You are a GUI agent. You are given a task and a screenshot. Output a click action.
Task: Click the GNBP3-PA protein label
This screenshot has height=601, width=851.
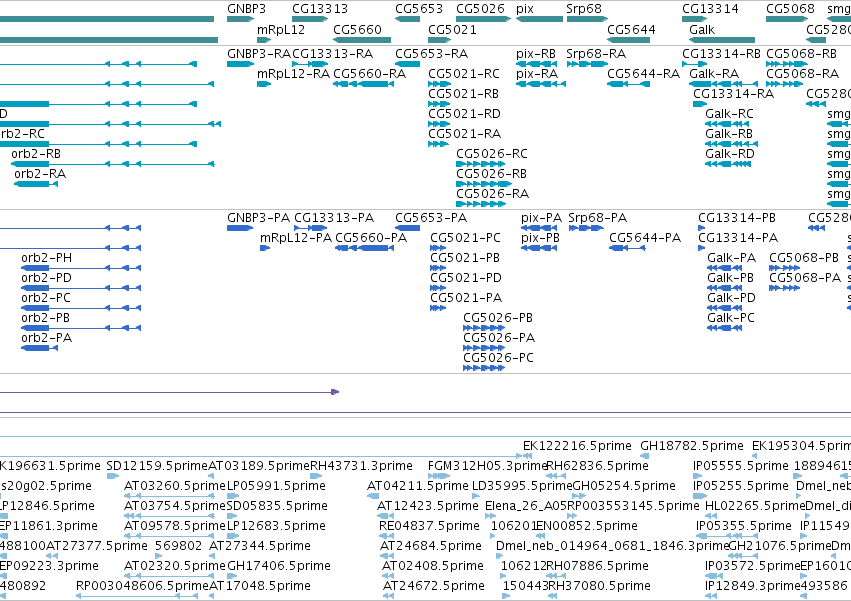point(258,218)
